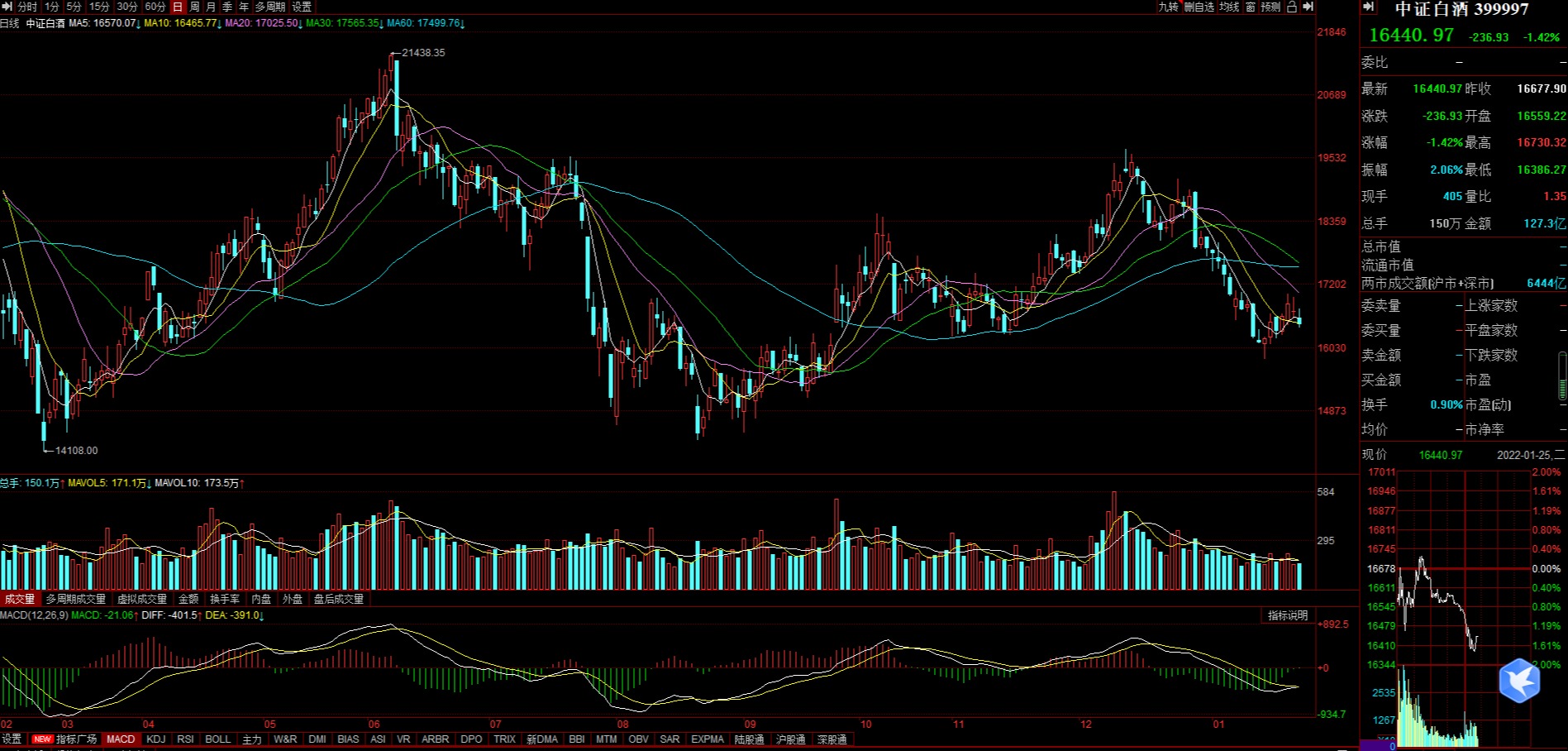Select the 虚拟成交量 tab

141,599
